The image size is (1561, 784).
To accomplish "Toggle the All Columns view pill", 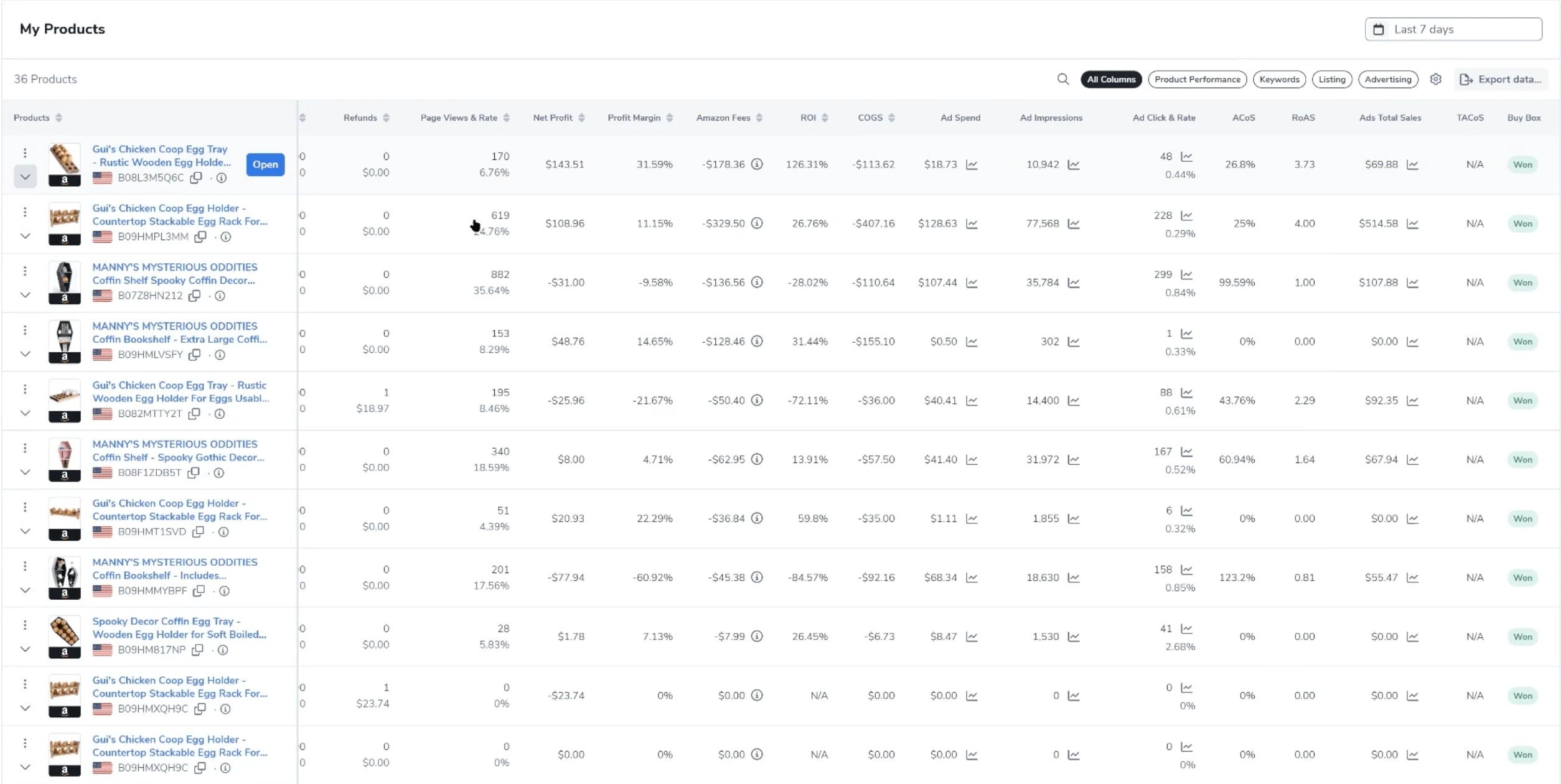I will pyautogui.click(x=1112, y=79).
